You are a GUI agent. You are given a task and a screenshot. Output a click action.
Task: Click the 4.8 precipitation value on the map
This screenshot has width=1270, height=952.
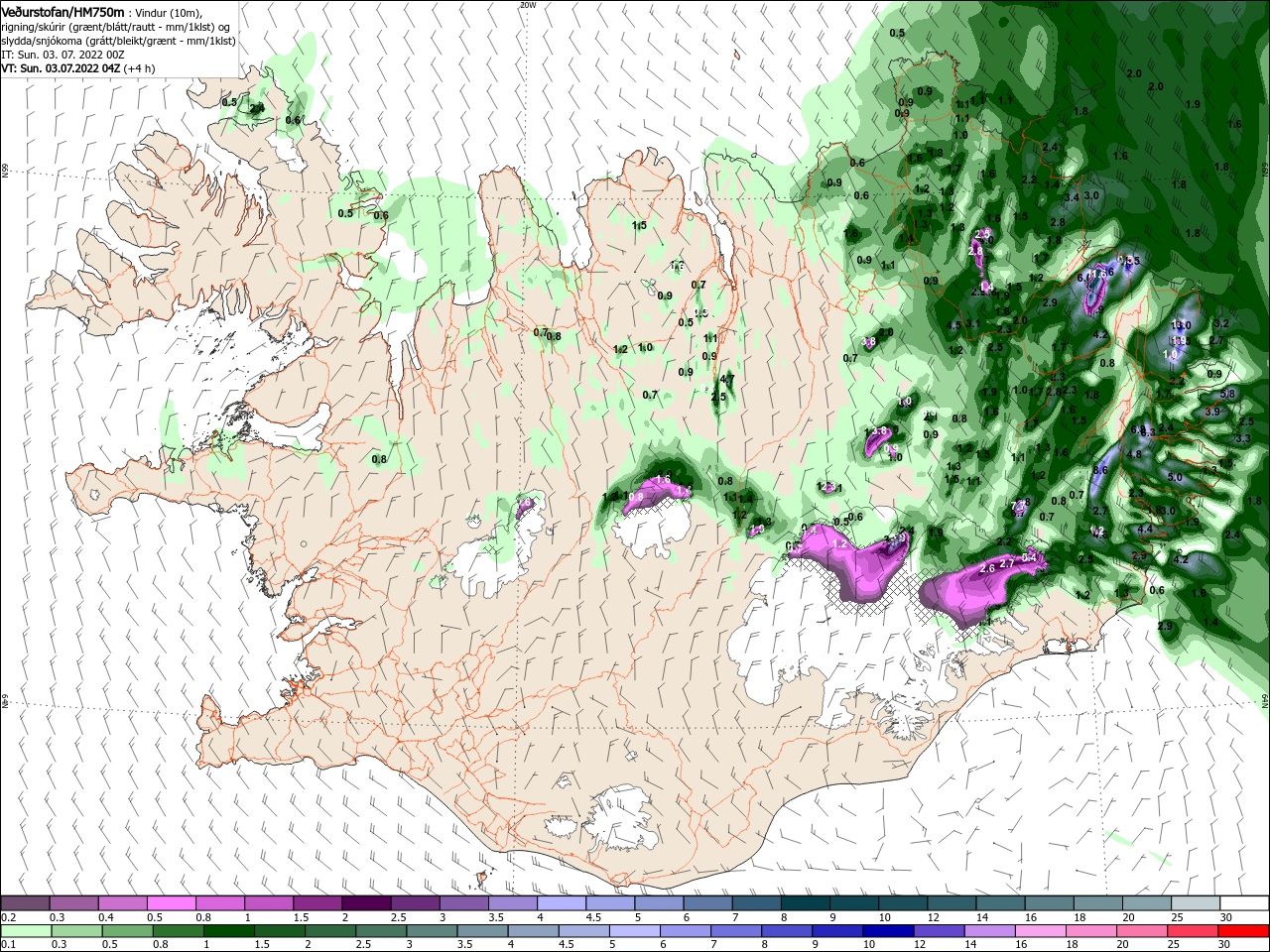pyautogui.click(x=1135, y=455)
